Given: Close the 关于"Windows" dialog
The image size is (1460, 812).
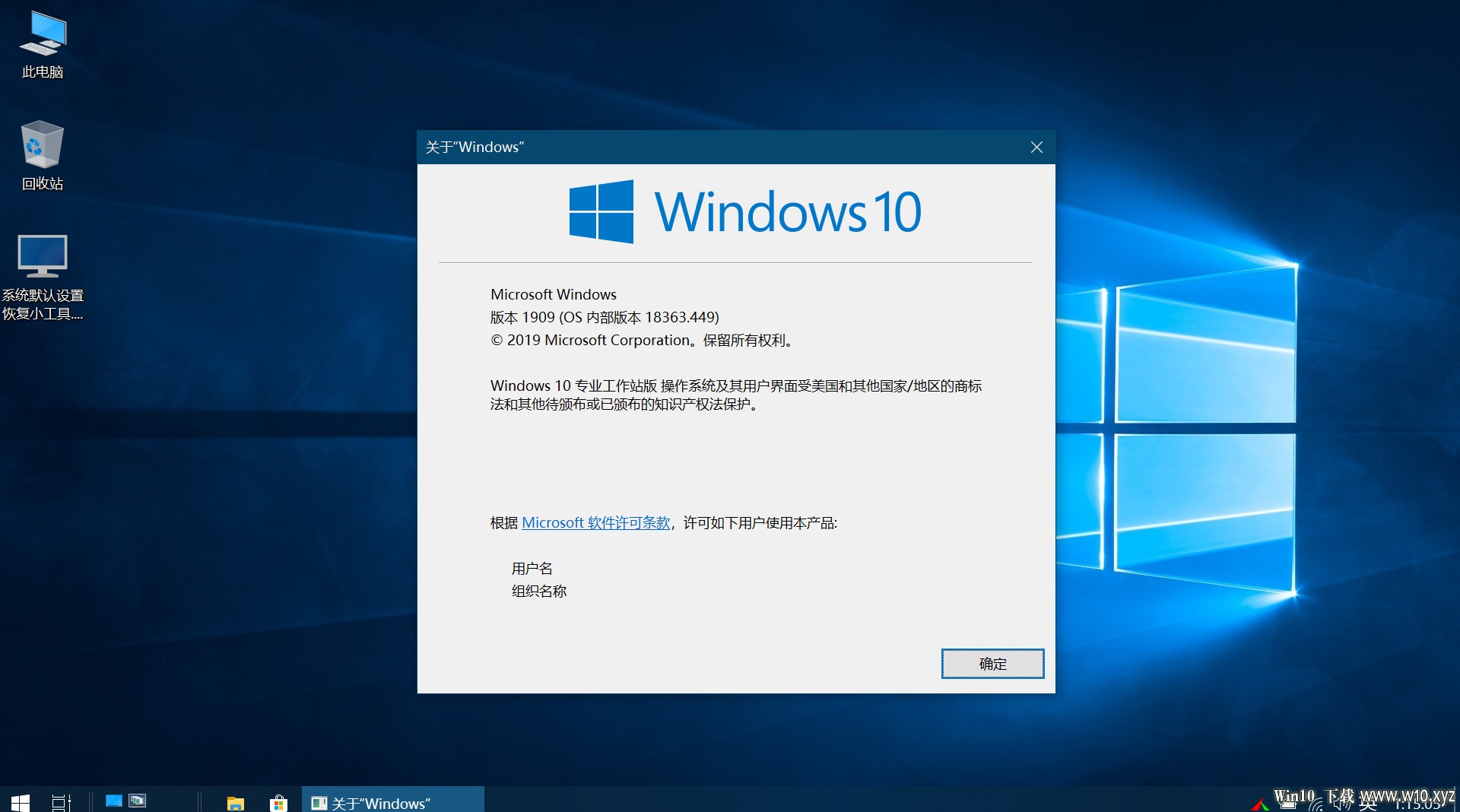Looking at the screenshot, I should pyautogui.click(x=1036, y=147).
